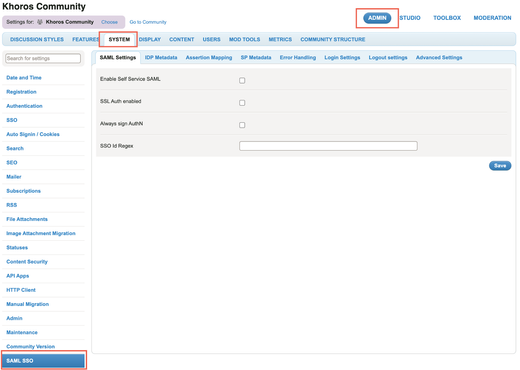Open the Logout settings tab
Image resolution: width=520 pixels, height=370 pixels.
pos(388,58)
